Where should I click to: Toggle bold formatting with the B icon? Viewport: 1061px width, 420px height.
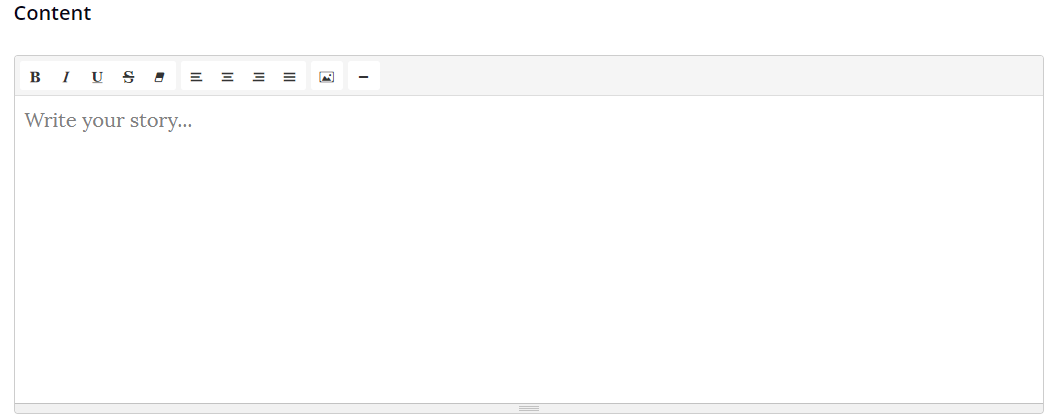(35, 77)
